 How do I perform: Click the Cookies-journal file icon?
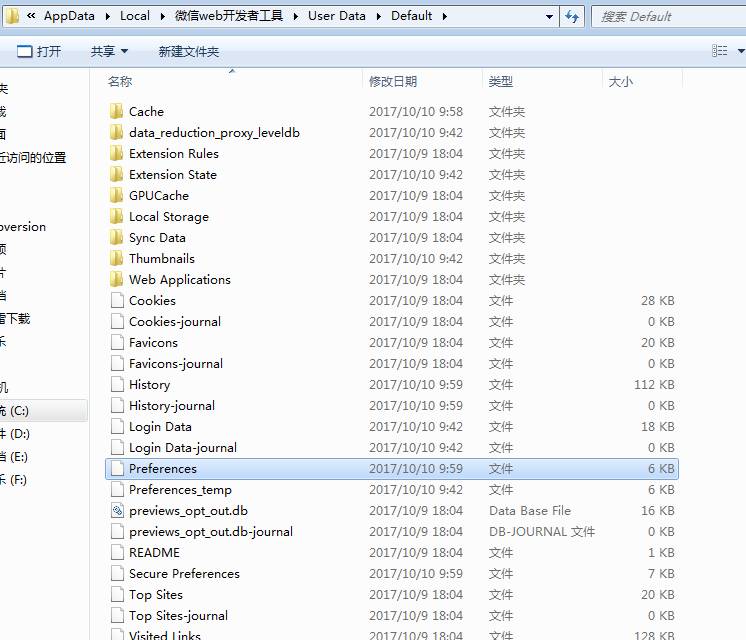117,321
